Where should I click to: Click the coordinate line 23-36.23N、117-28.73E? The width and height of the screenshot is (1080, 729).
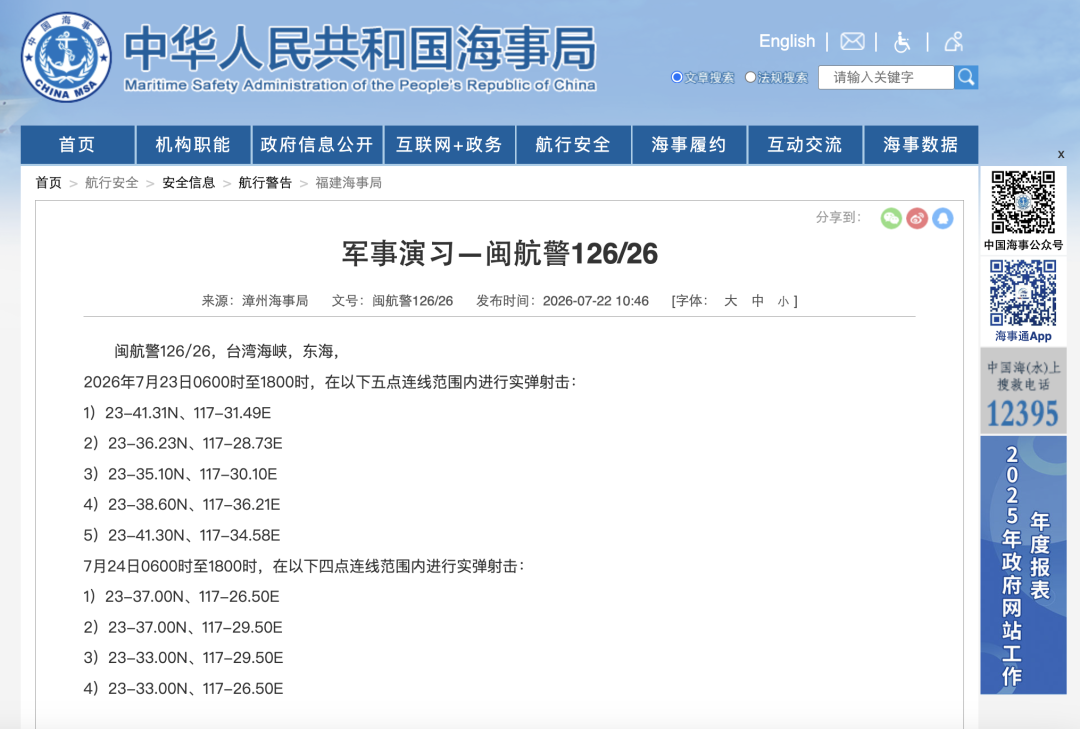click(x=195, y=443)
